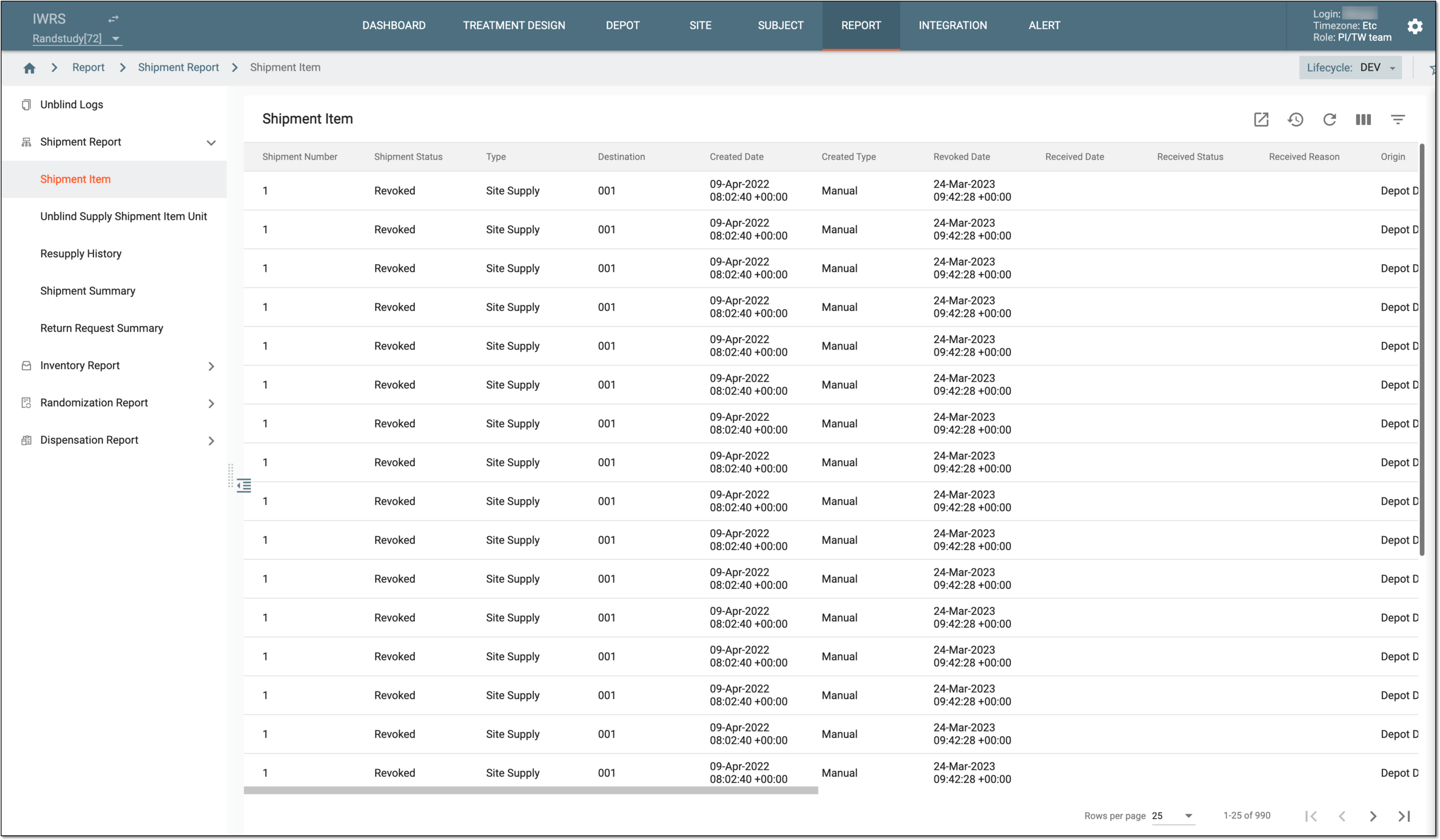Image resolution: width=1440 pixels, height=840 pixels.
Task: Go to the next page
Action: [1373, 816]
